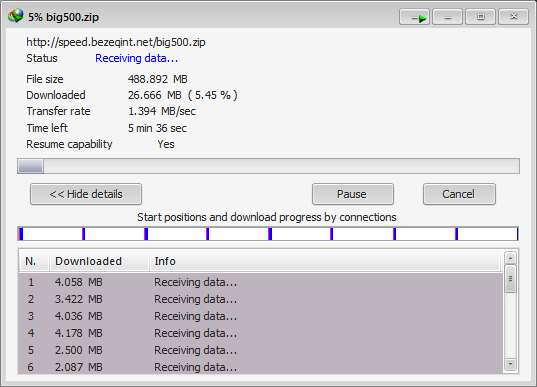Select connection 5 row with 2.500 MB
This screenshot has width=537, height=387.
[x=261, y=350]
